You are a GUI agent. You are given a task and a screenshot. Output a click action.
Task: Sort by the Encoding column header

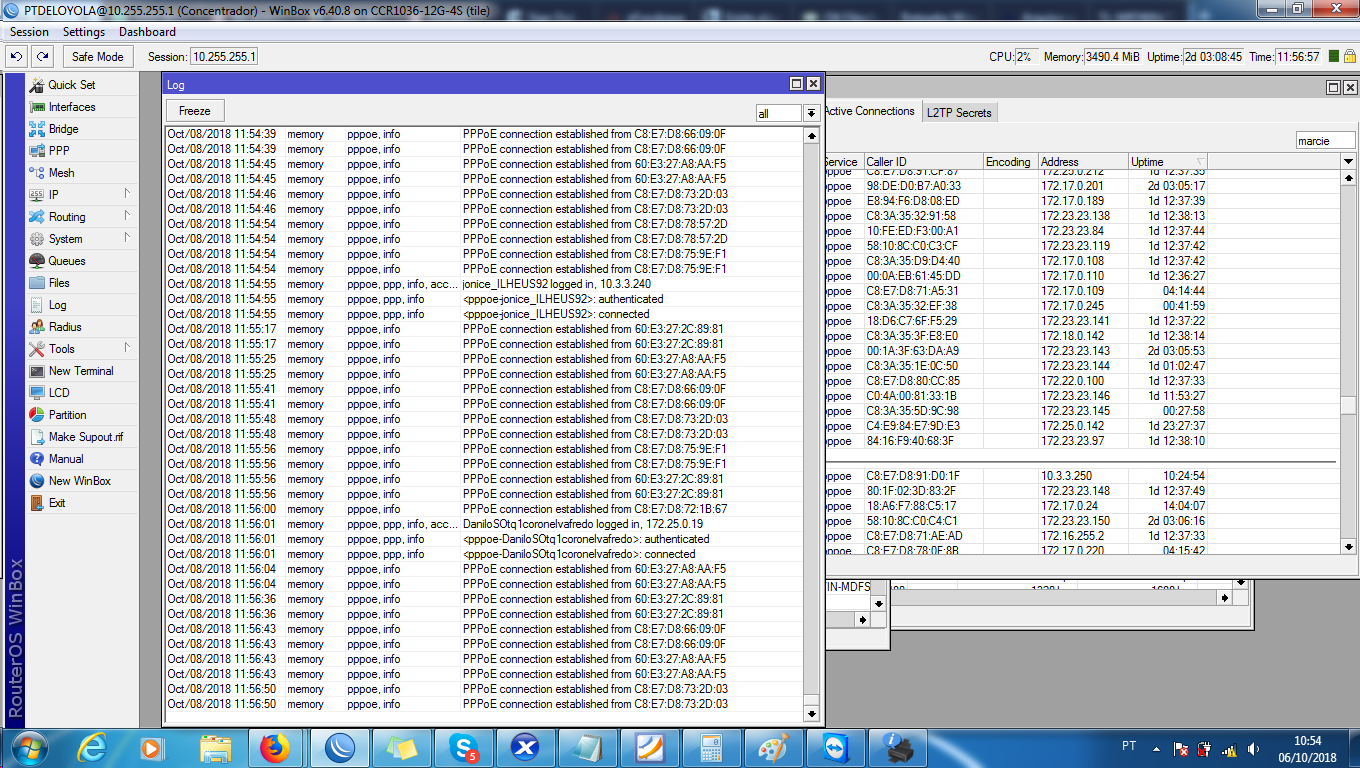(1010, 162)
